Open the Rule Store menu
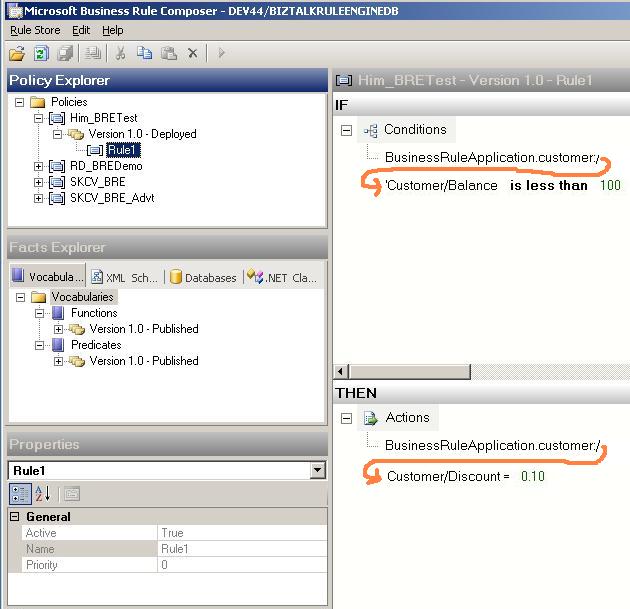This screenshot has height=609, width=630. [x=35, y=30]
